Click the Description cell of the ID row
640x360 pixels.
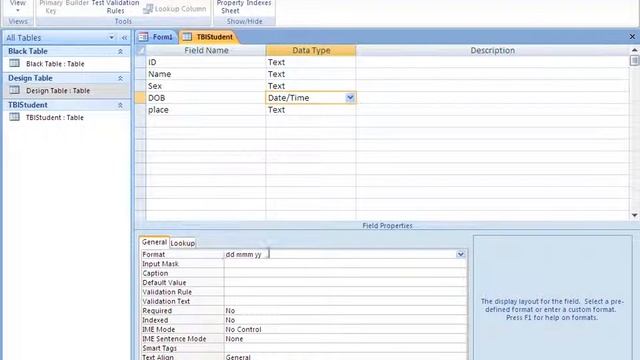click(493, 62)
